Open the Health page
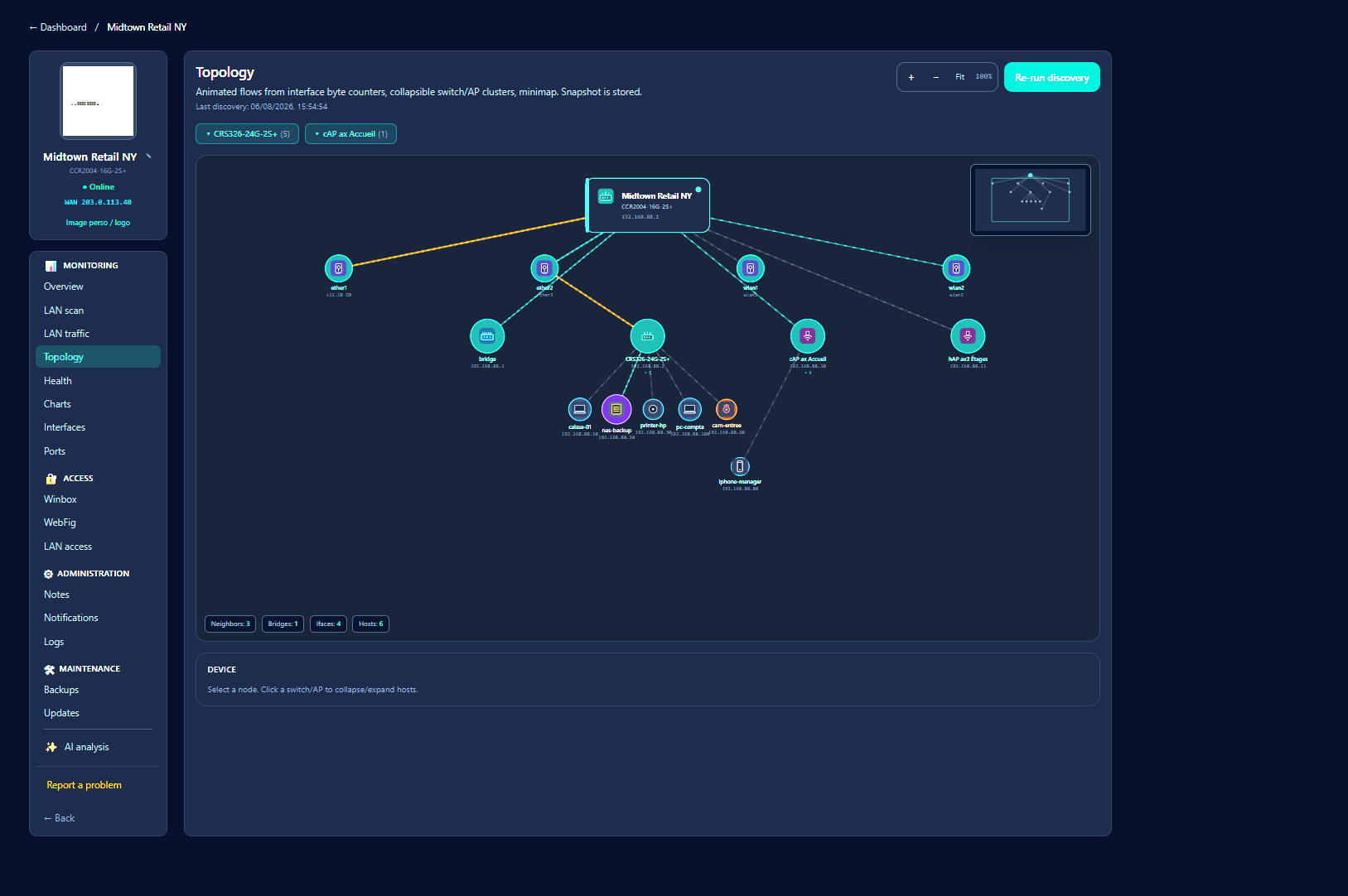 click(98, 381)
